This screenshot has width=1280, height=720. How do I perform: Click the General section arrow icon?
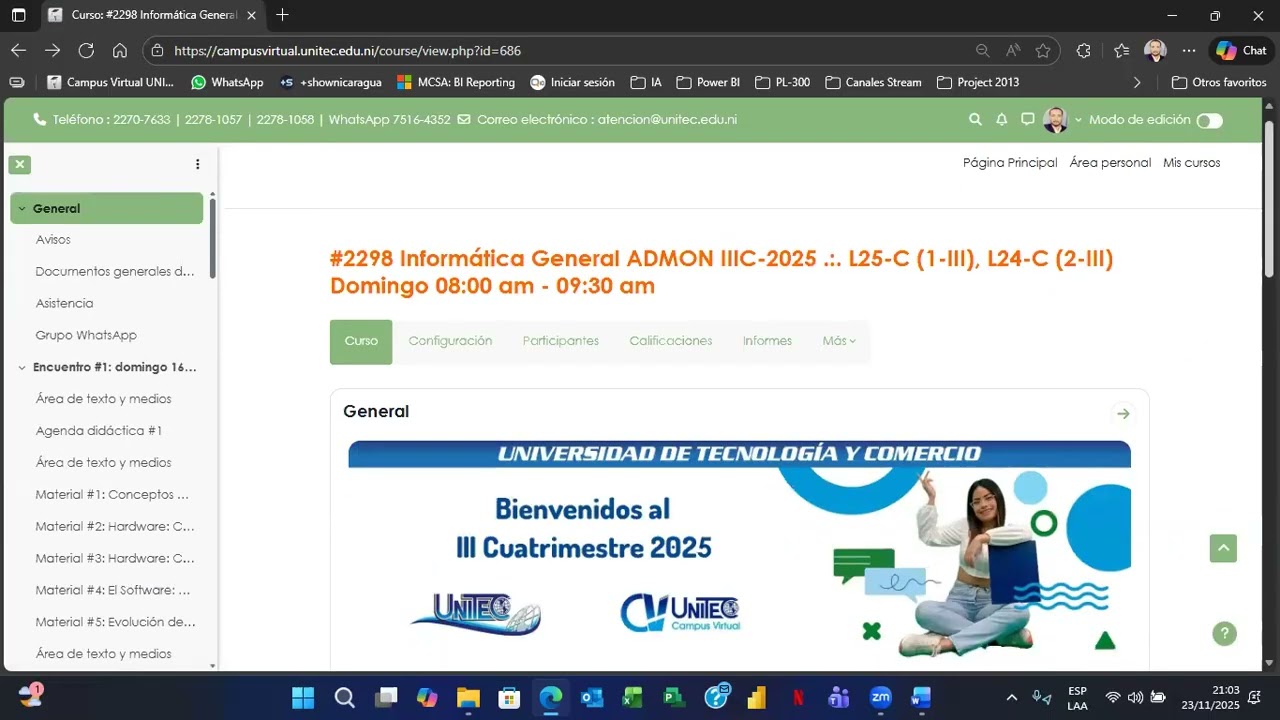tap(1123, 413)
